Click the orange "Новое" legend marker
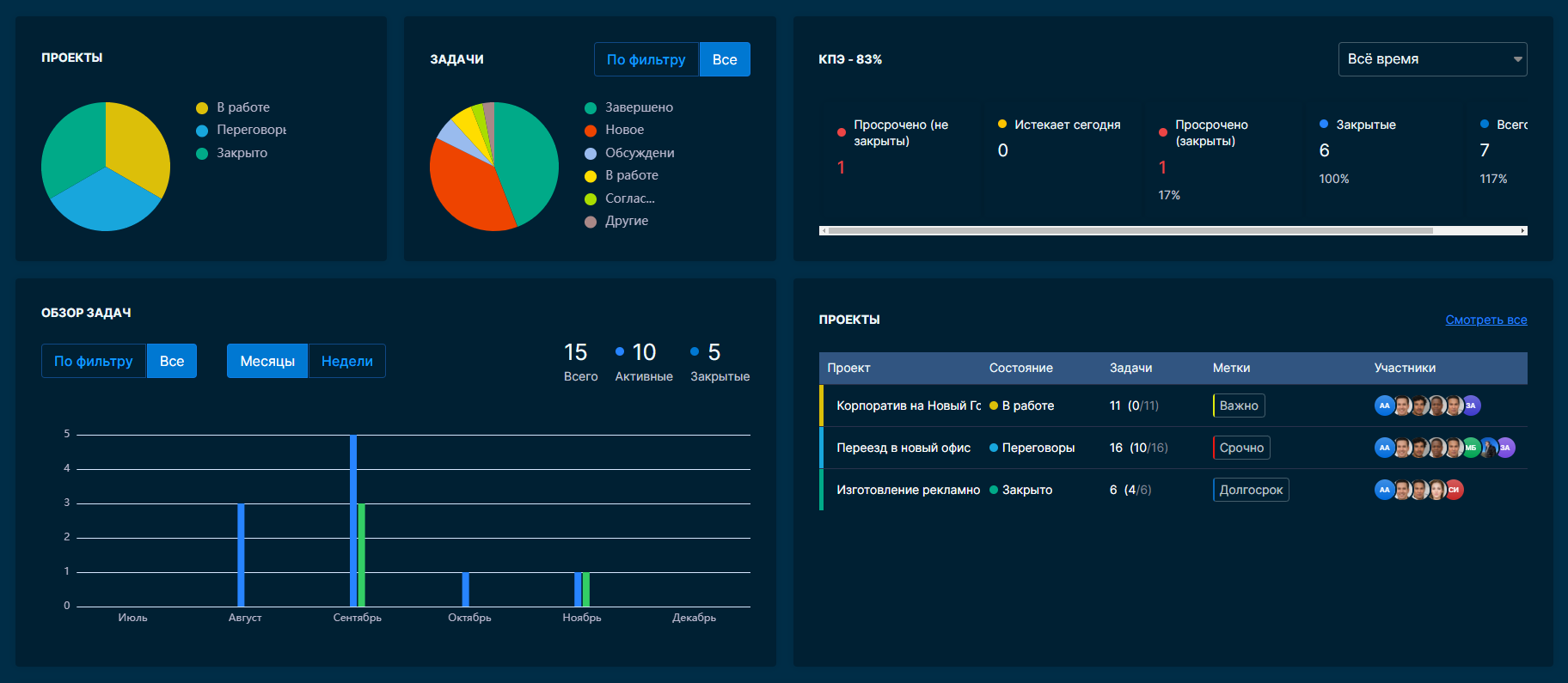The height and width of the screenshot is (683, 1568). (591, 131)
